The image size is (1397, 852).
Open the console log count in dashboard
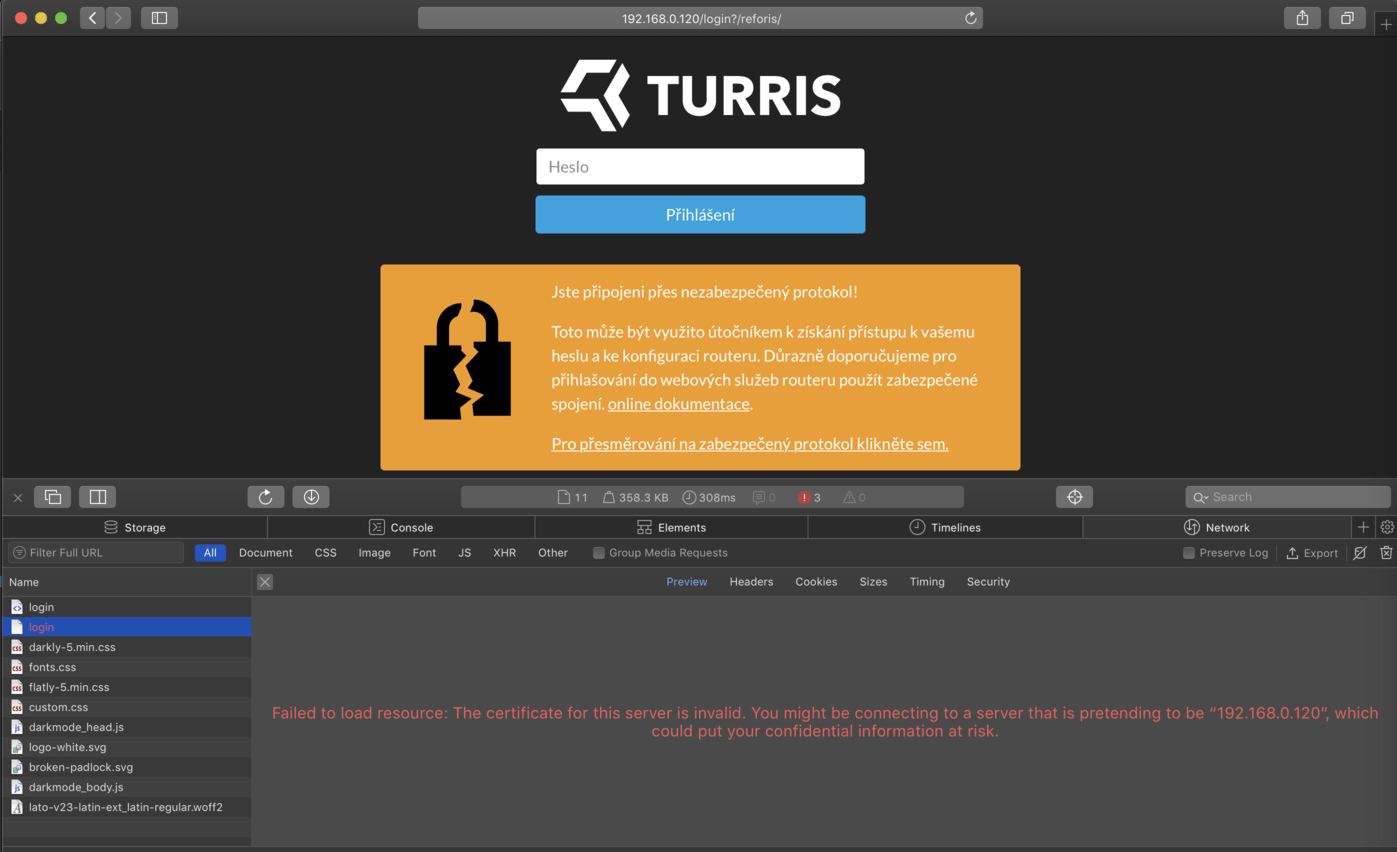[x=764, y=497]
